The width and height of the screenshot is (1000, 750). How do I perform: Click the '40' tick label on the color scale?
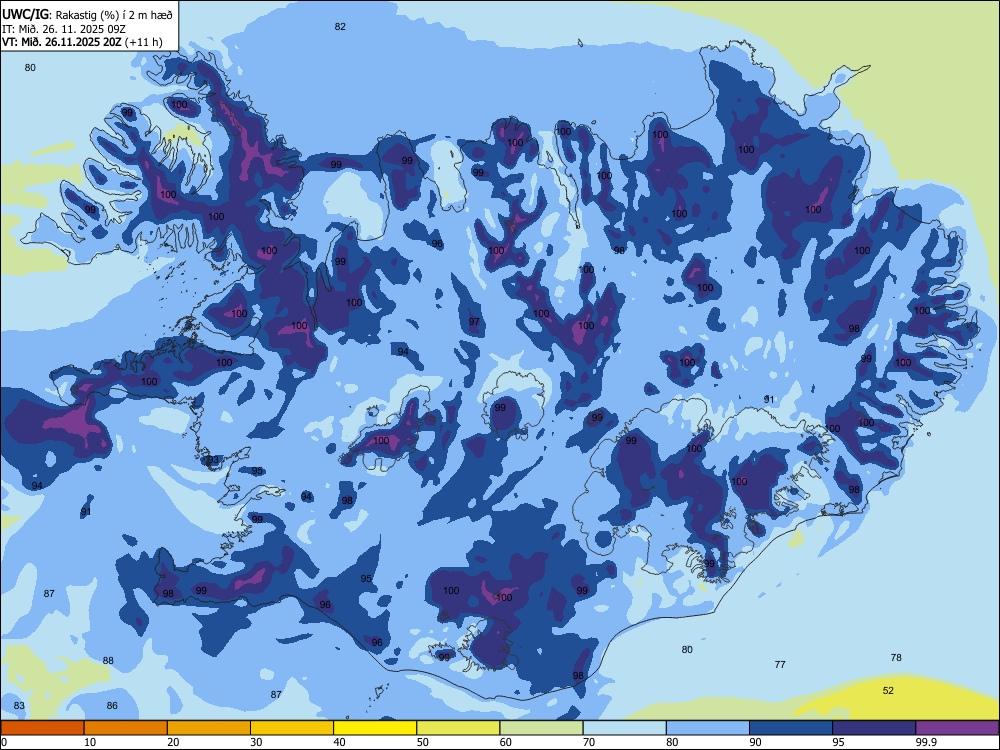click(x=339, y=742)
